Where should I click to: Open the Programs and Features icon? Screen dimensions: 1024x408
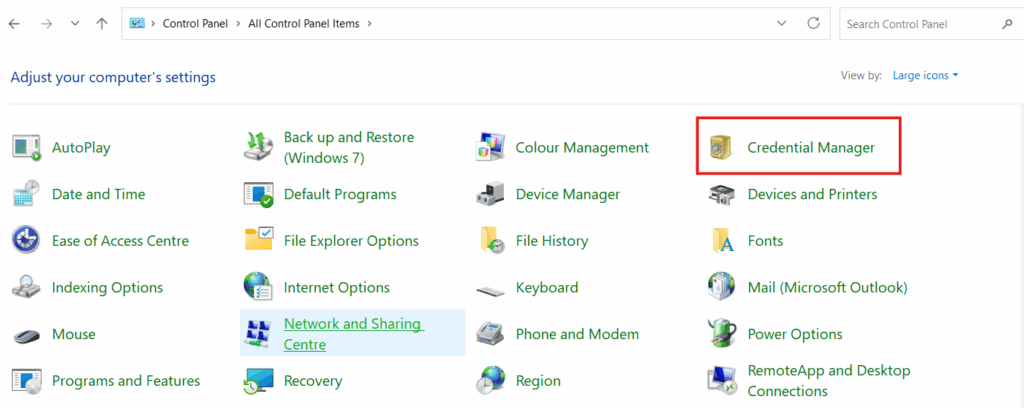(27, 381)
